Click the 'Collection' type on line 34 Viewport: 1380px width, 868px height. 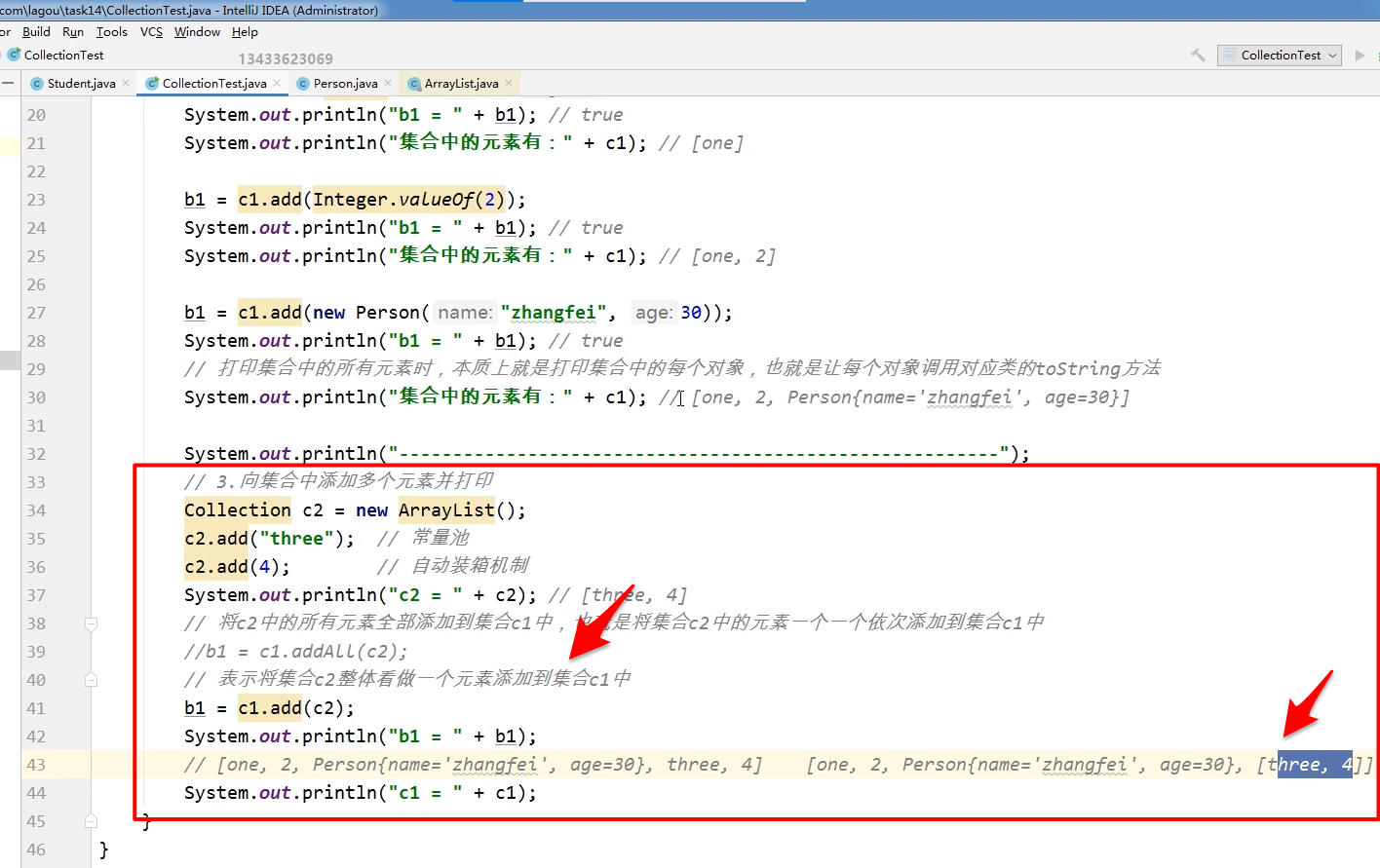pyautogui.click(x=238, y=510)
